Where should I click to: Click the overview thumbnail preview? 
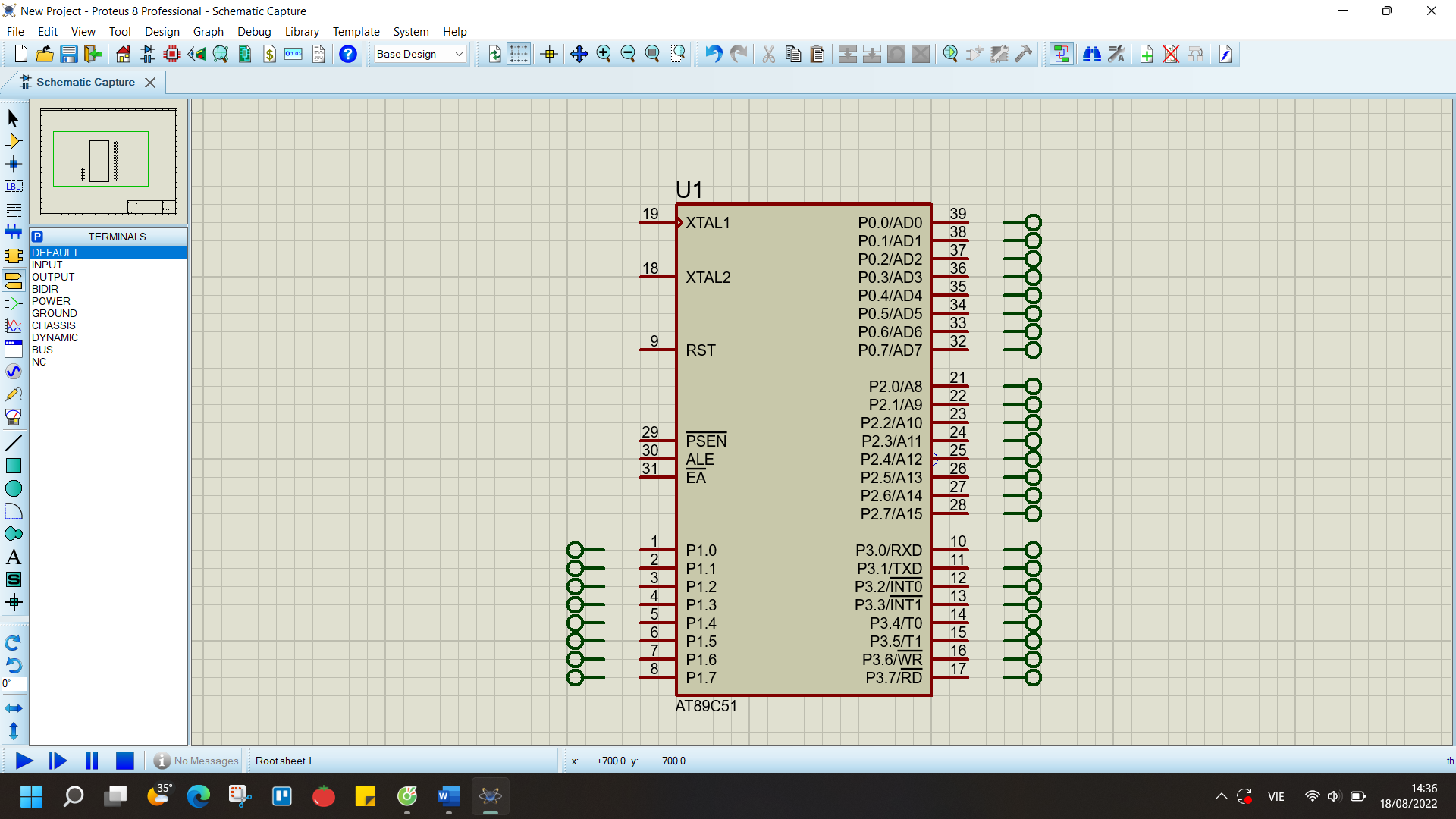[108, 161]
